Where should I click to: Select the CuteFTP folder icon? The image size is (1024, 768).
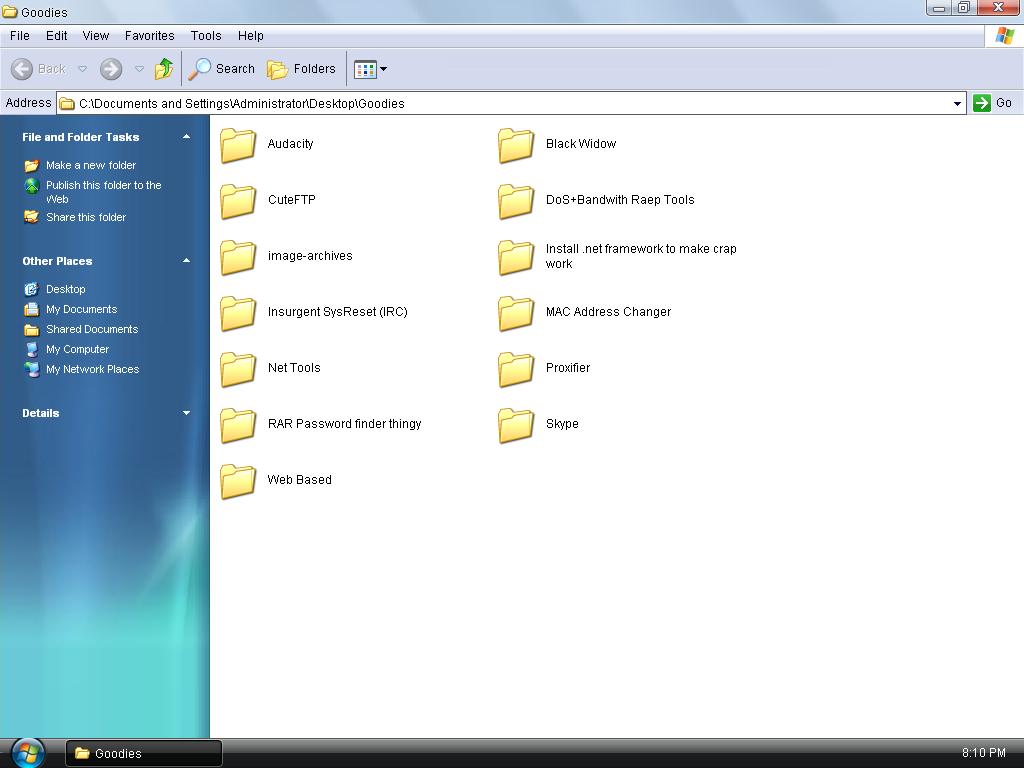[238, 200]
